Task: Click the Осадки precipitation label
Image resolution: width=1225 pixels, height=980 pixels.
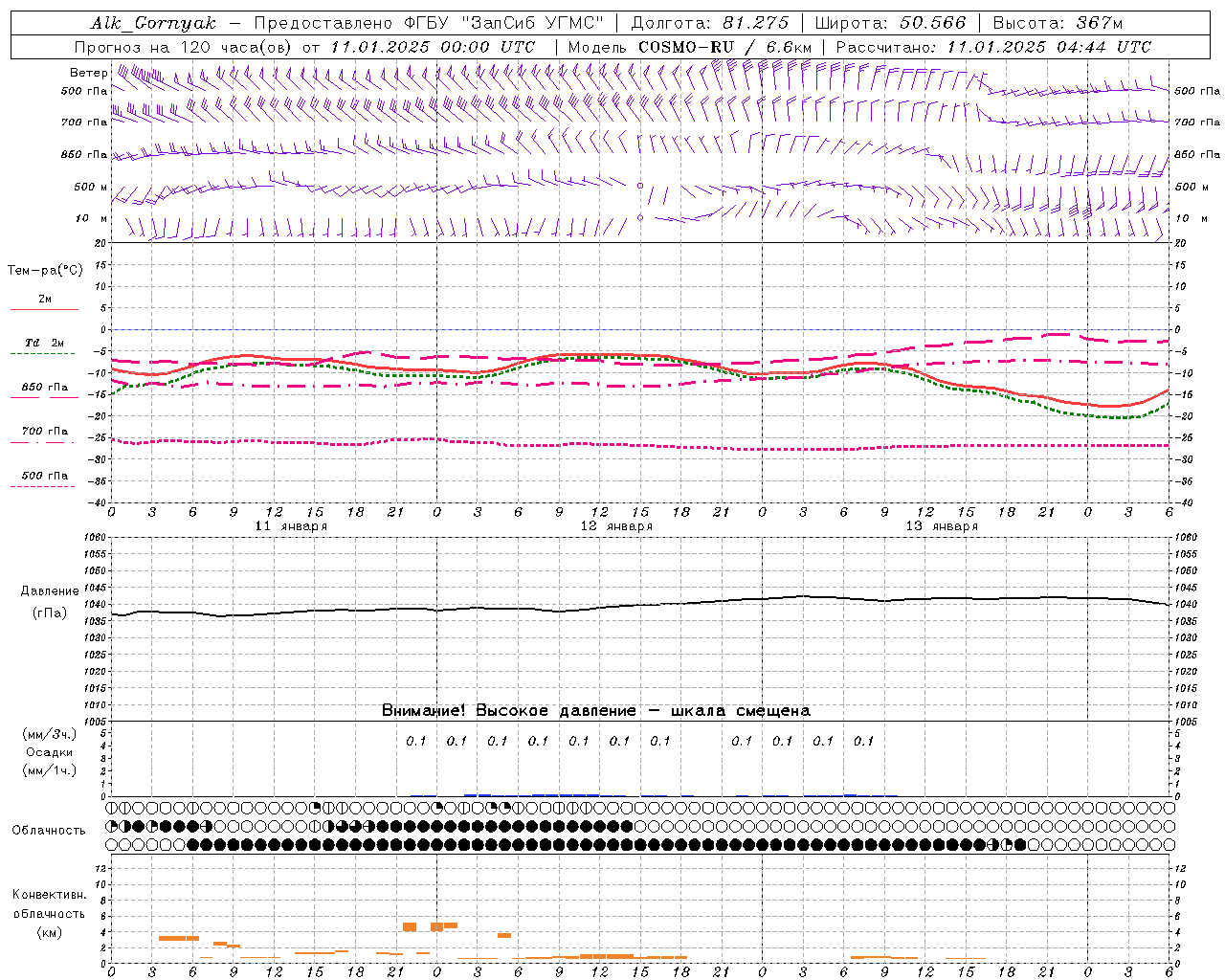Action: click(49, 752)
